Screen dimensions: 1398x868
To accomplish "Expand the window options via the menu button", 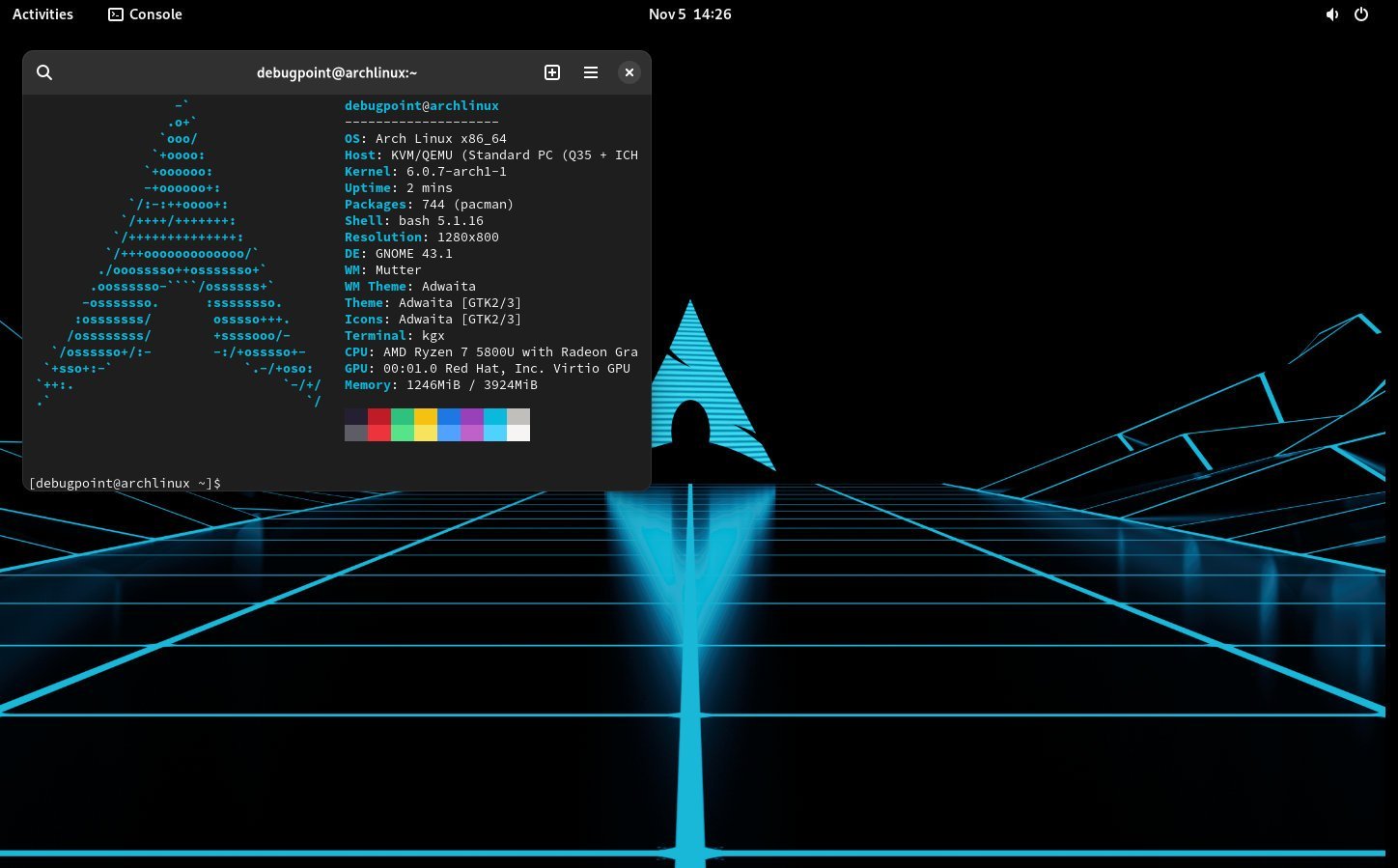I will point(590,72).
